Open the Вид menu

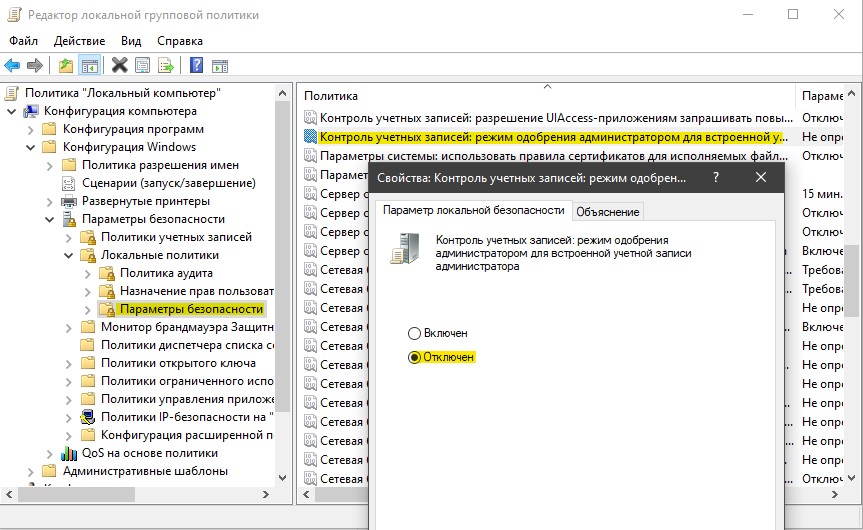pyautogui.click(x=131, y=41)
